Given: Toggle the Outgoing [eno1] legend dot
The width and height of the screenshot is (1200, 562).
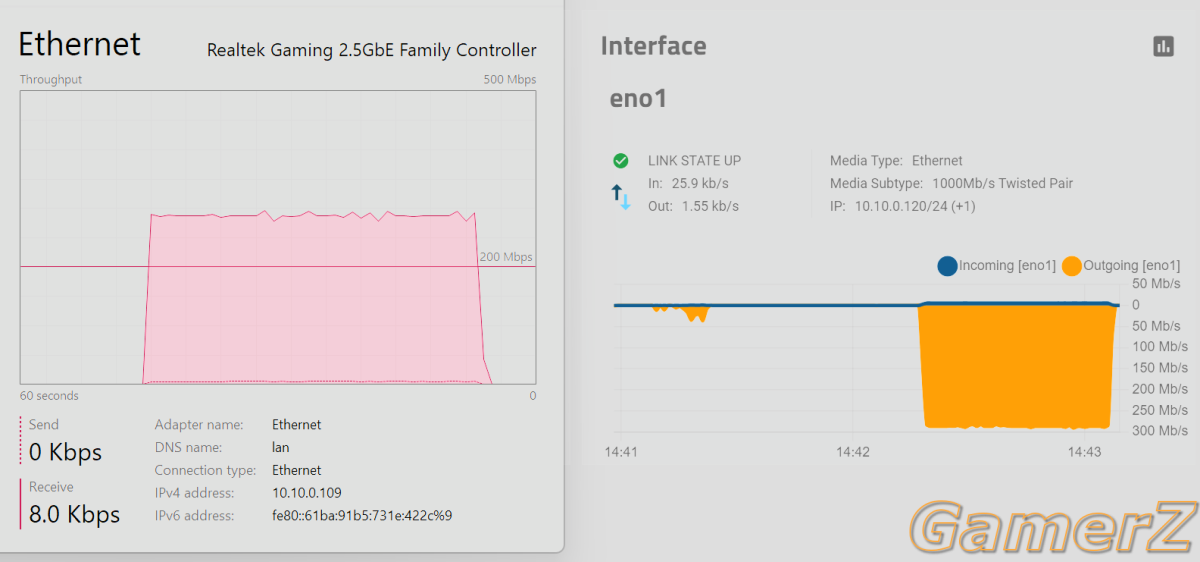Looking at the screenshot, I should click(x=1072, y=266).
